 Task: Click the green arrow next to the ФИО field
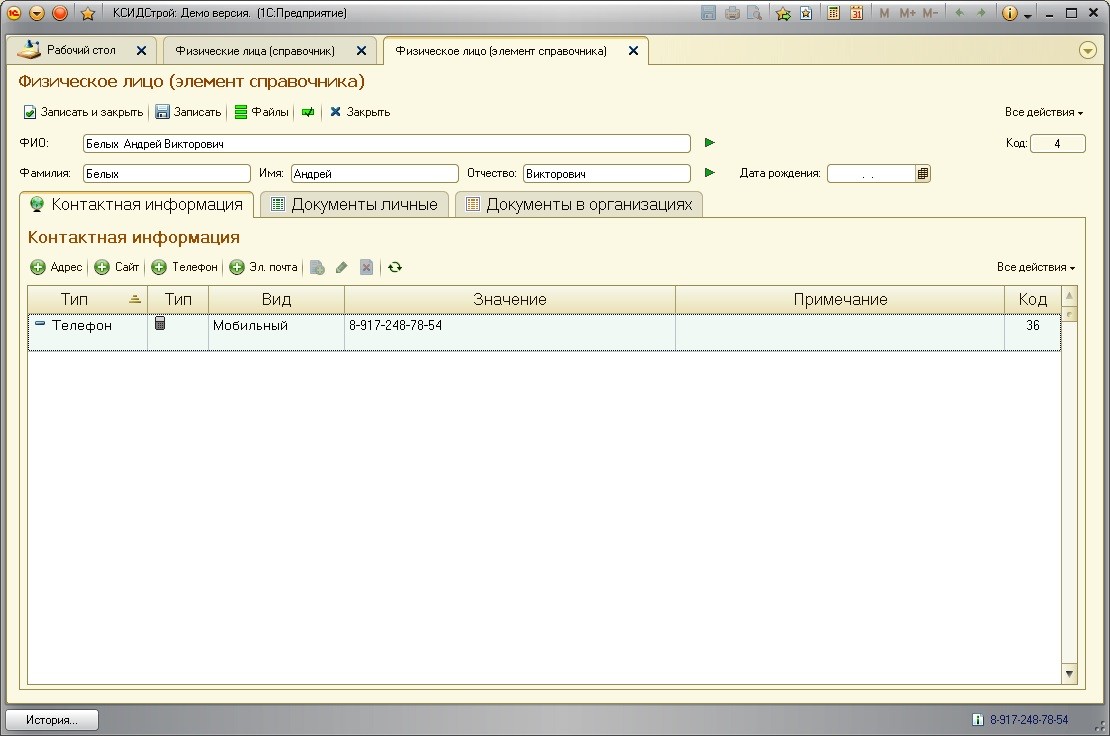click(710, 143)
